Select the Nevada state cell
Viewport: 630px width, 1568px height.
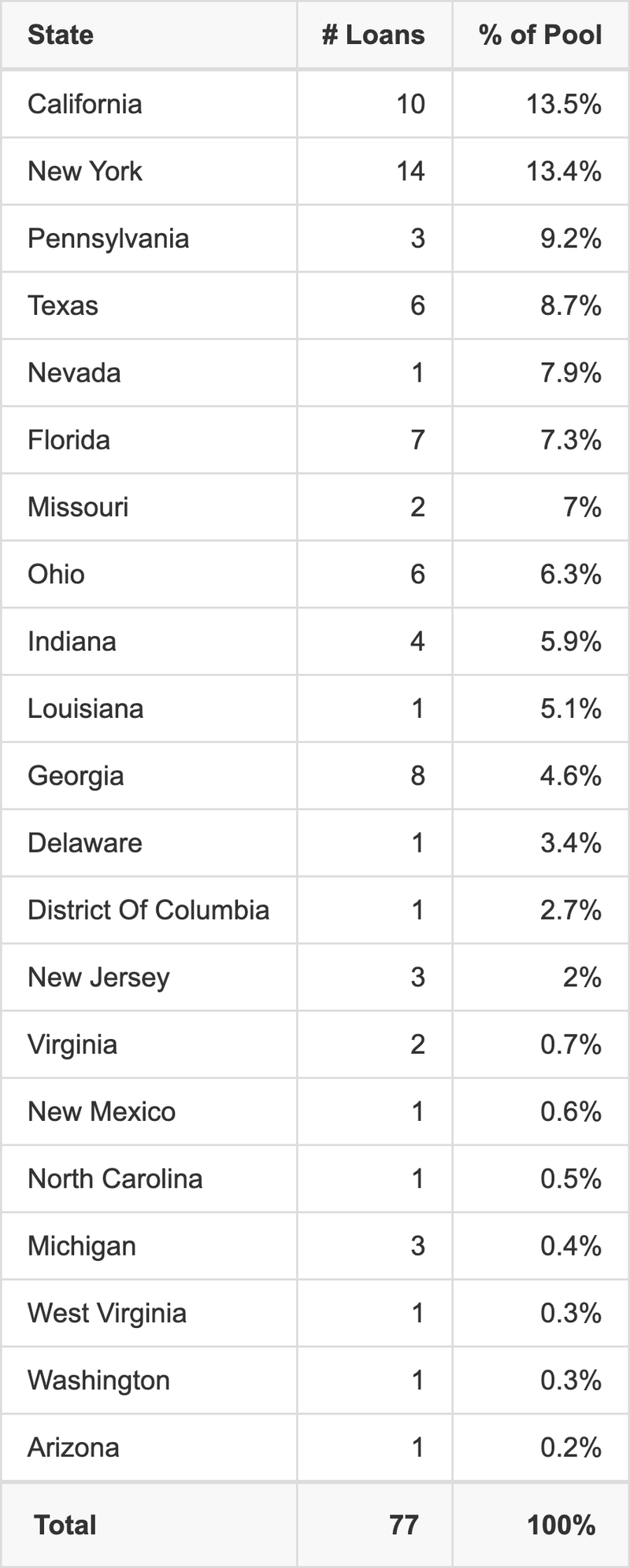[x=74, y=372]
